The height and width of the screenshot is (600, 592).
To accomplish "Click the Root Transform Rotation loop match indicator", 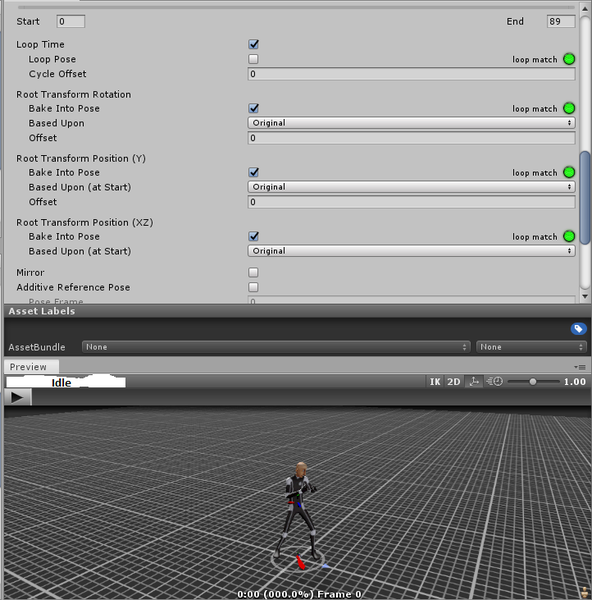I will click(x=569, y=109).
